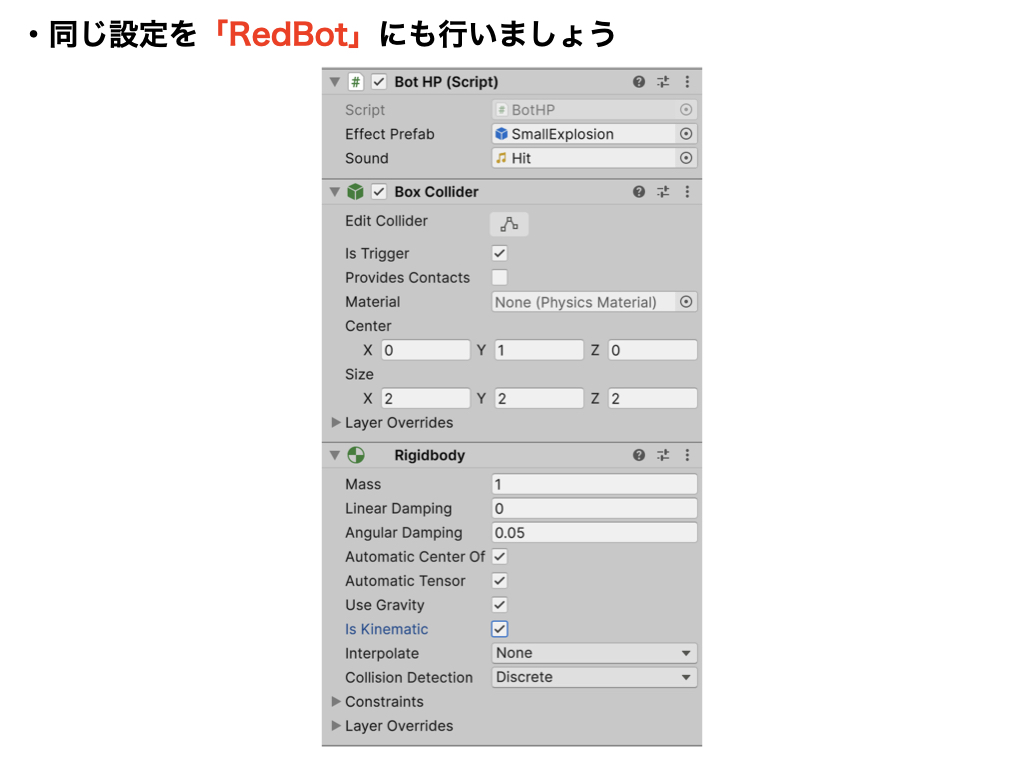Image resolution: width=1024 pixels, height=768 pixels.
Task: Open presets for Bot HP script
Action: point(663,82)
